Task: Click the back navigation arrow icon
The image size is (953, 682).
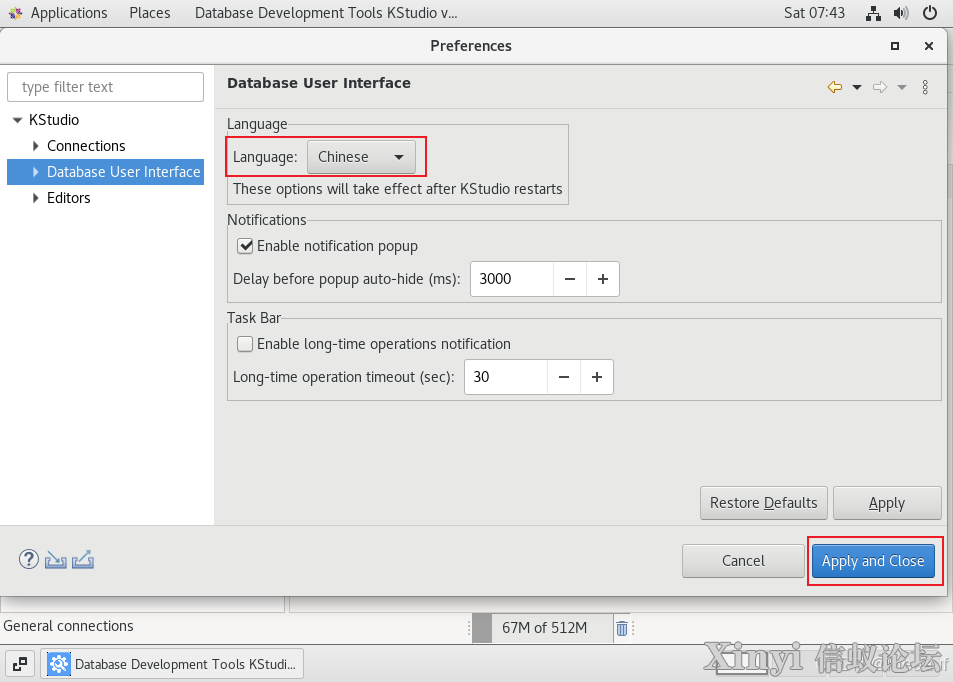Action: (834, 87)
